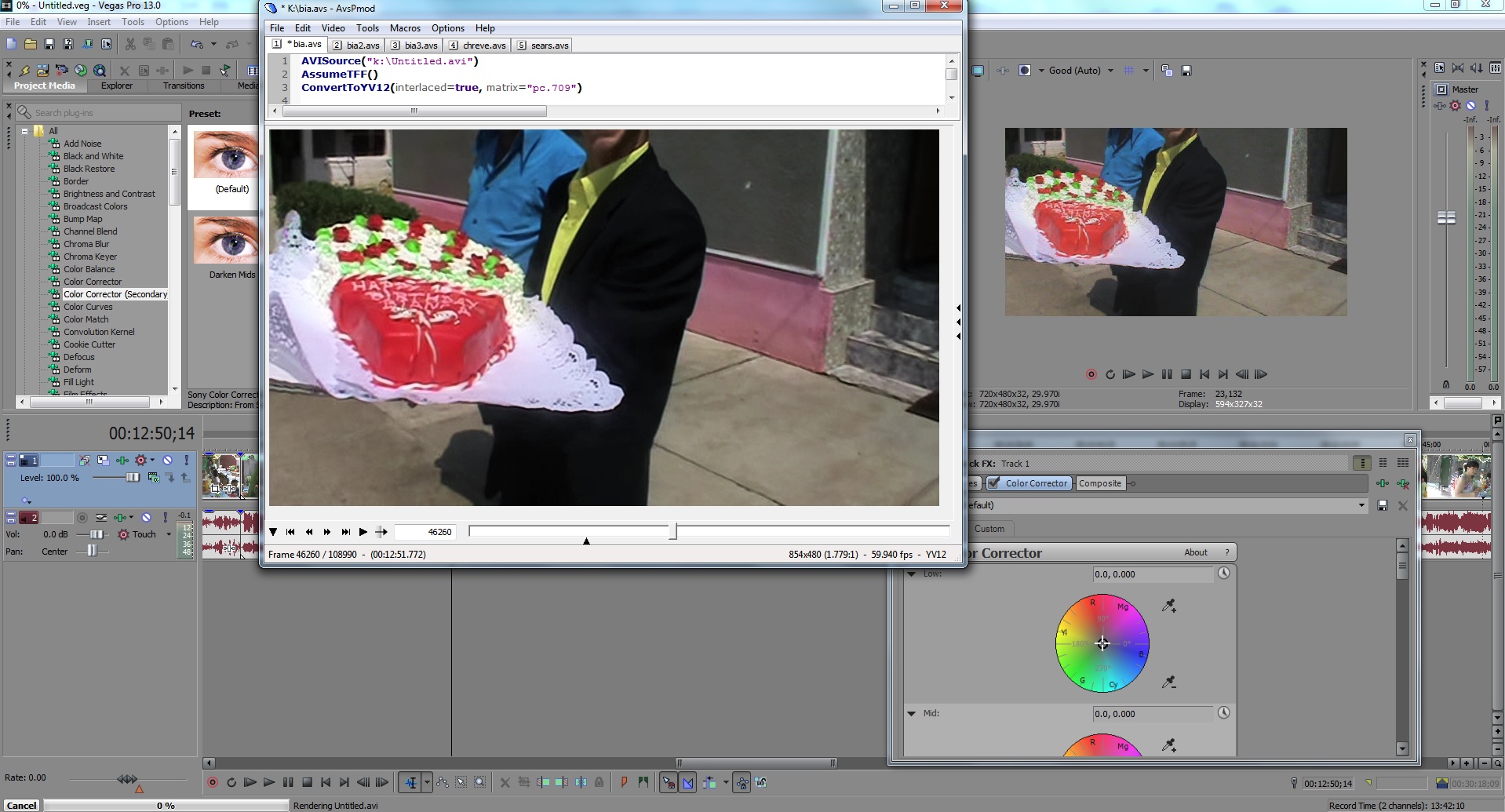1505x812 pixels.
Task: Click the Insert Marker icon
Action: coord(625,782)
